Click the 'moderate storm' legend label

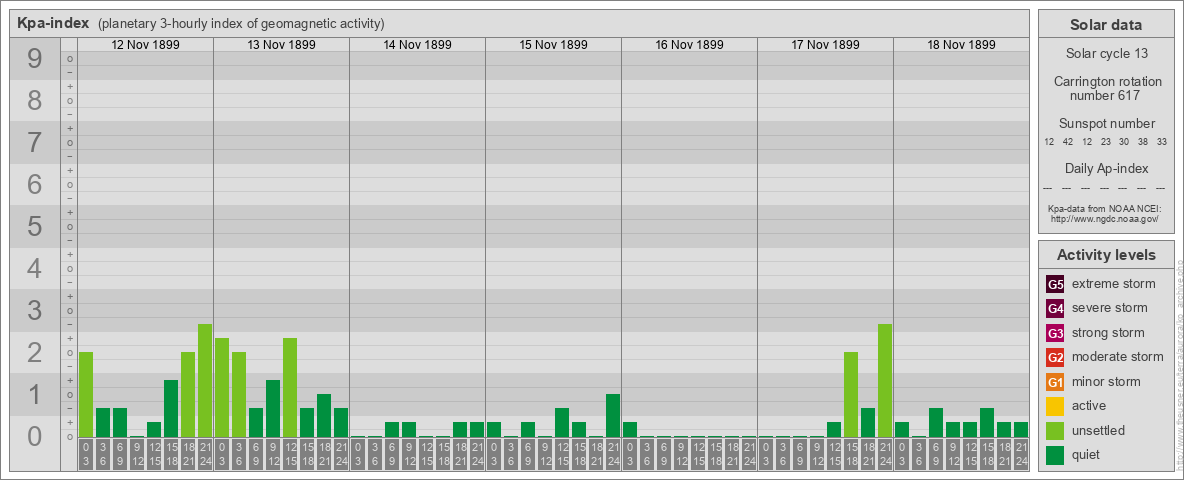pyautogui.click(x=1118, y=357)
